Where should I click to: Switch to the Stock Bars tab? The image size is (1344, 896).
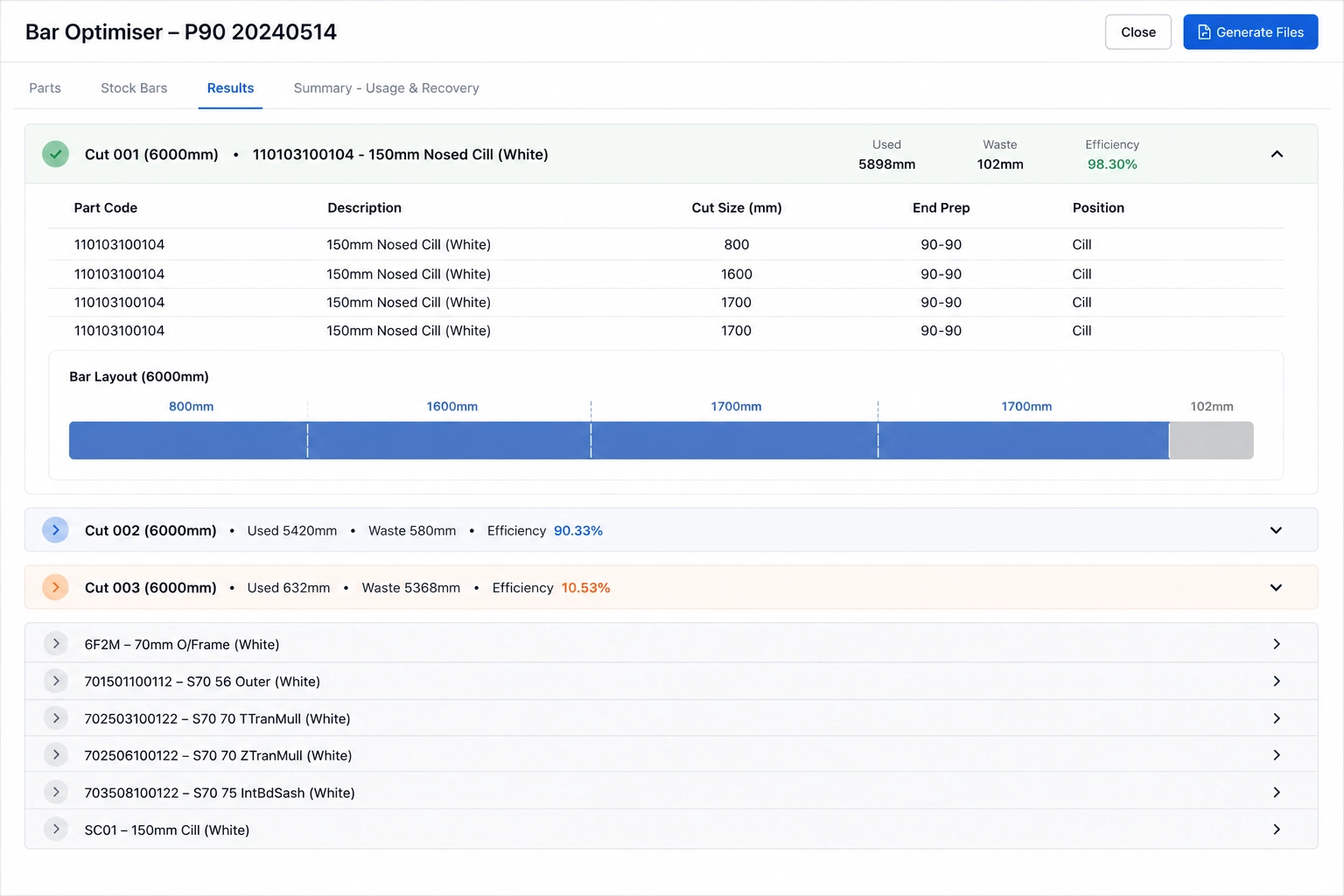tap(134, 88)
